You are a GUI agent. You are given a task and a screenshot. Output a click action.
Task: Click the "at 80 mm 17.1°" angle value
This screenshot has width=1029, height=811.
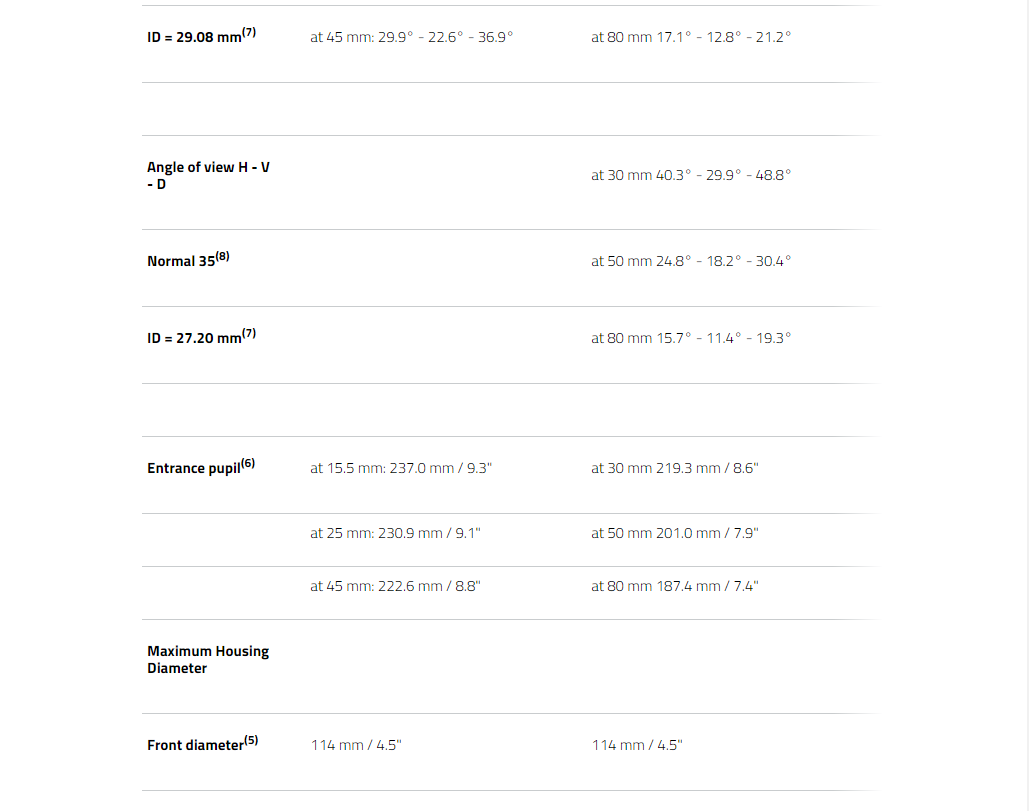(690, 38)
